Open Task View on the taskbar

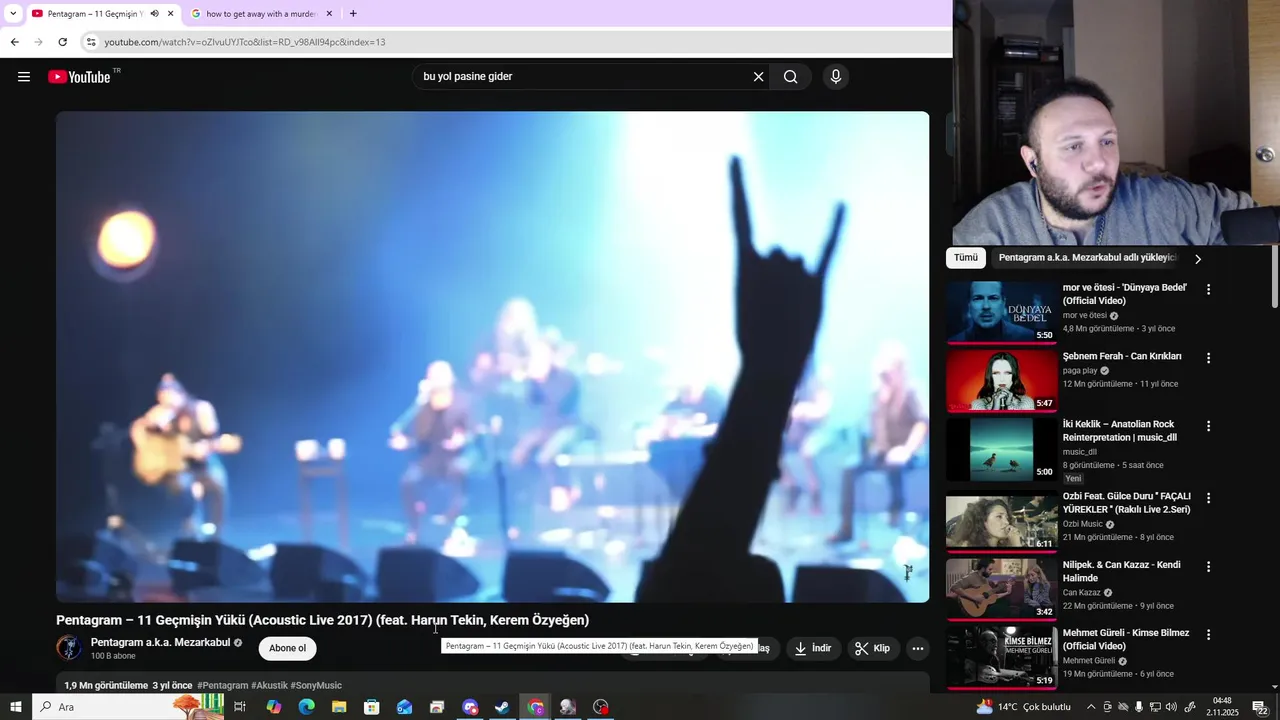[240, 707]
